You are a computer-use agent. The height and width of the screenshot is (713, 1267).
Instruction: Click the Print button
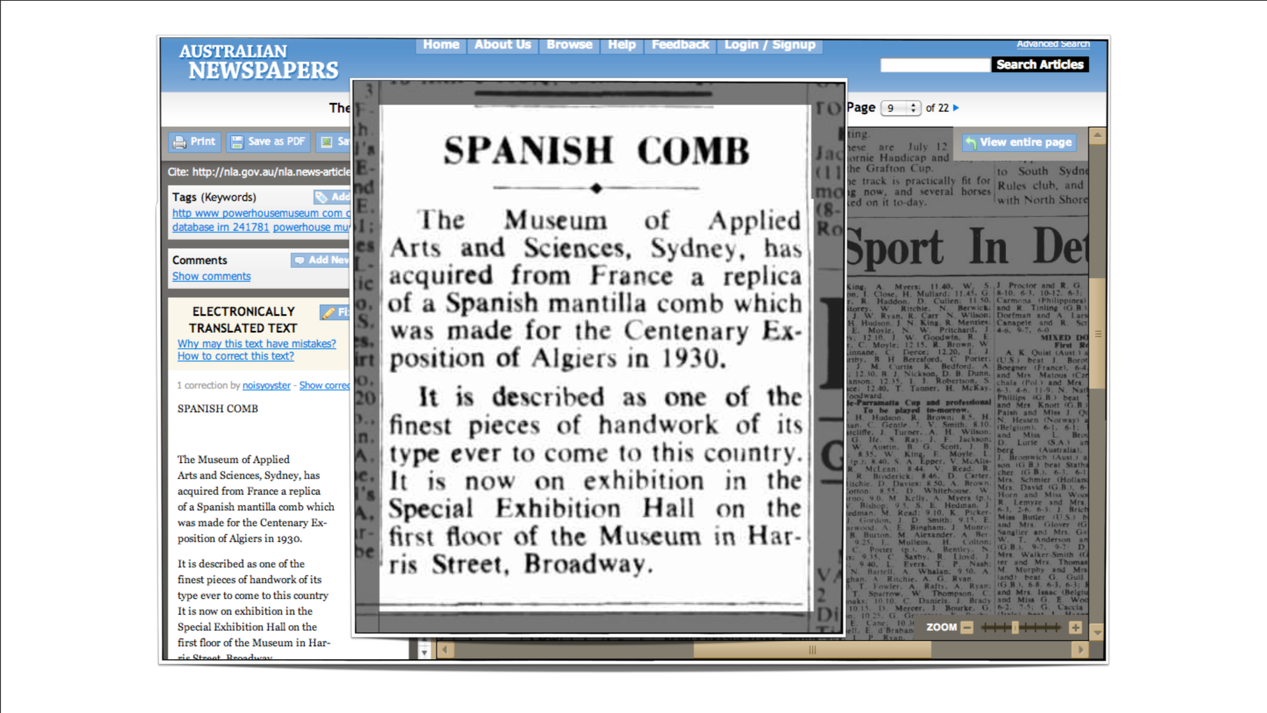pyautogui.click(x=194, y=142)
